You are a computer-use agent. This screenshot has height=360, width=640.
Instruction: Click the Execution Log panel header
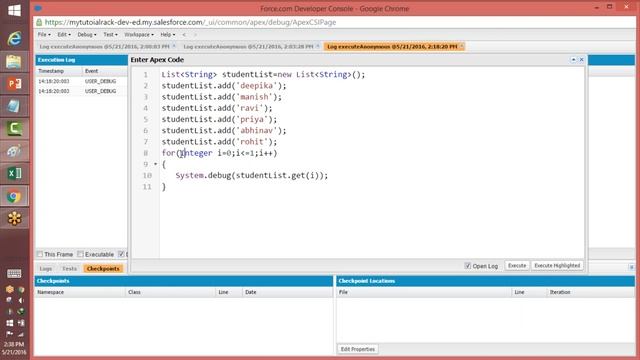82,60
